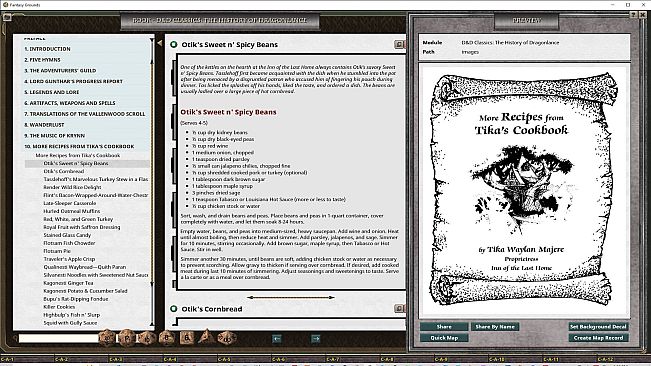Open chapter 5. Legends and Lore
The width and height of the screenshot is (651, 366).
[51, 92]
